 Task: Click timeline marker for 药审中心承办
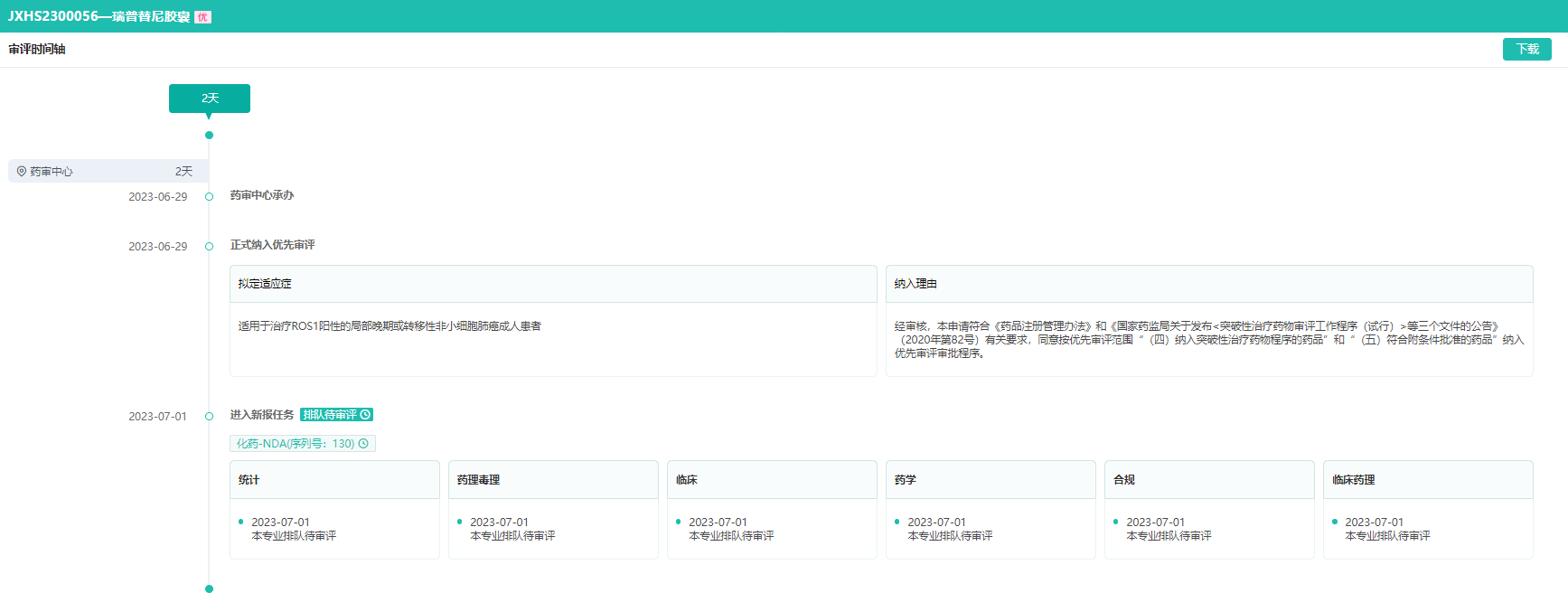coord(209,196)
